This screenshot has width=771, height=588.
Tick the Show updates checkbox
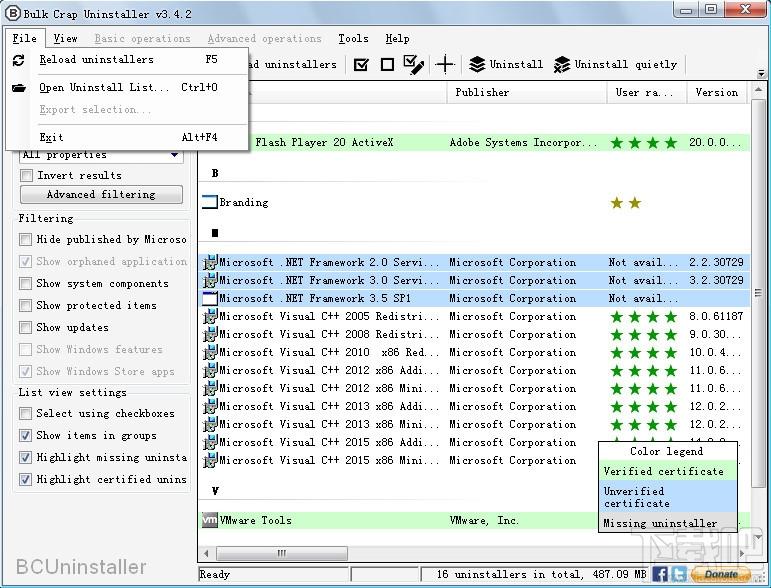[x=25, y=327]
